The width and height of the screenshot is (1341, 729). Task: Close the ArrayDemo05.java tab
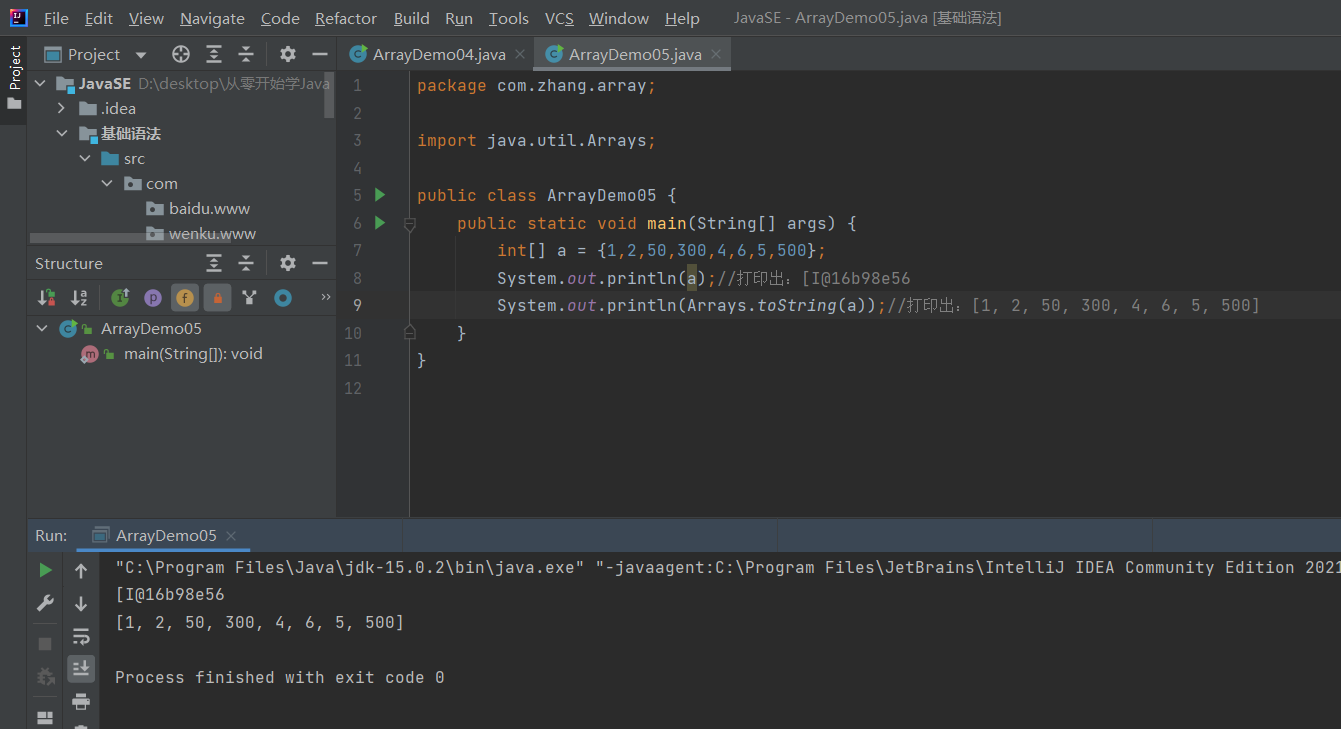coord(716,55)
